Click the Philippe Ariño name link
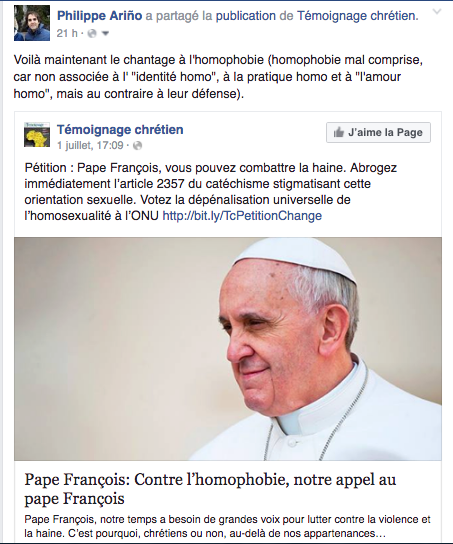453x544 pixels. point(100,16)
